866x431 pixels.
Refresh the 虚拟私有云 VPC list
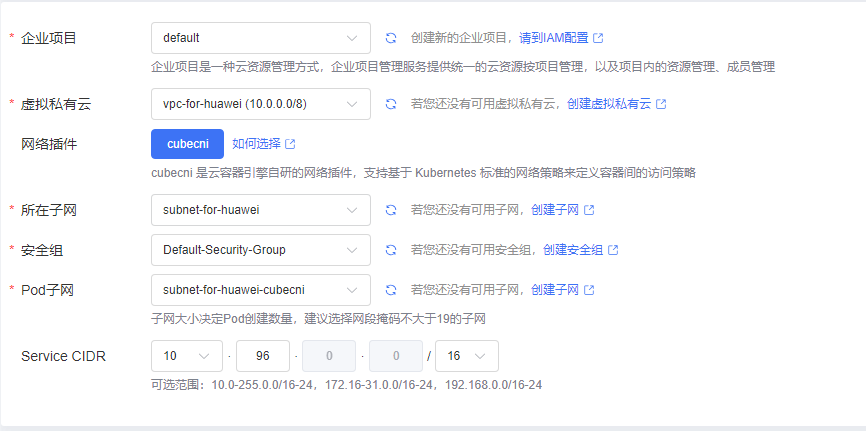tap(391, 104)
